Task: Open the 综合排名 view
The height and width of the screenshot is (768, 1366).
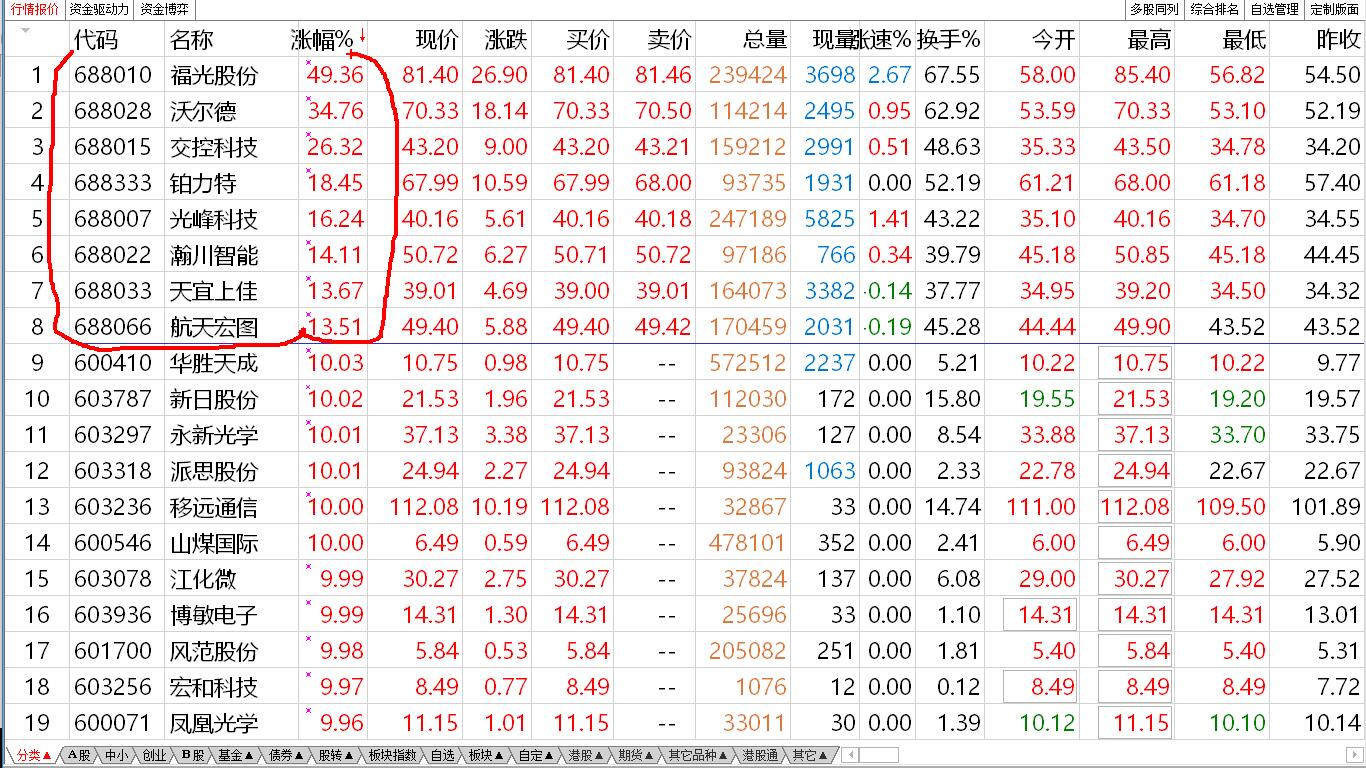Action: (x=1214, y=9)
